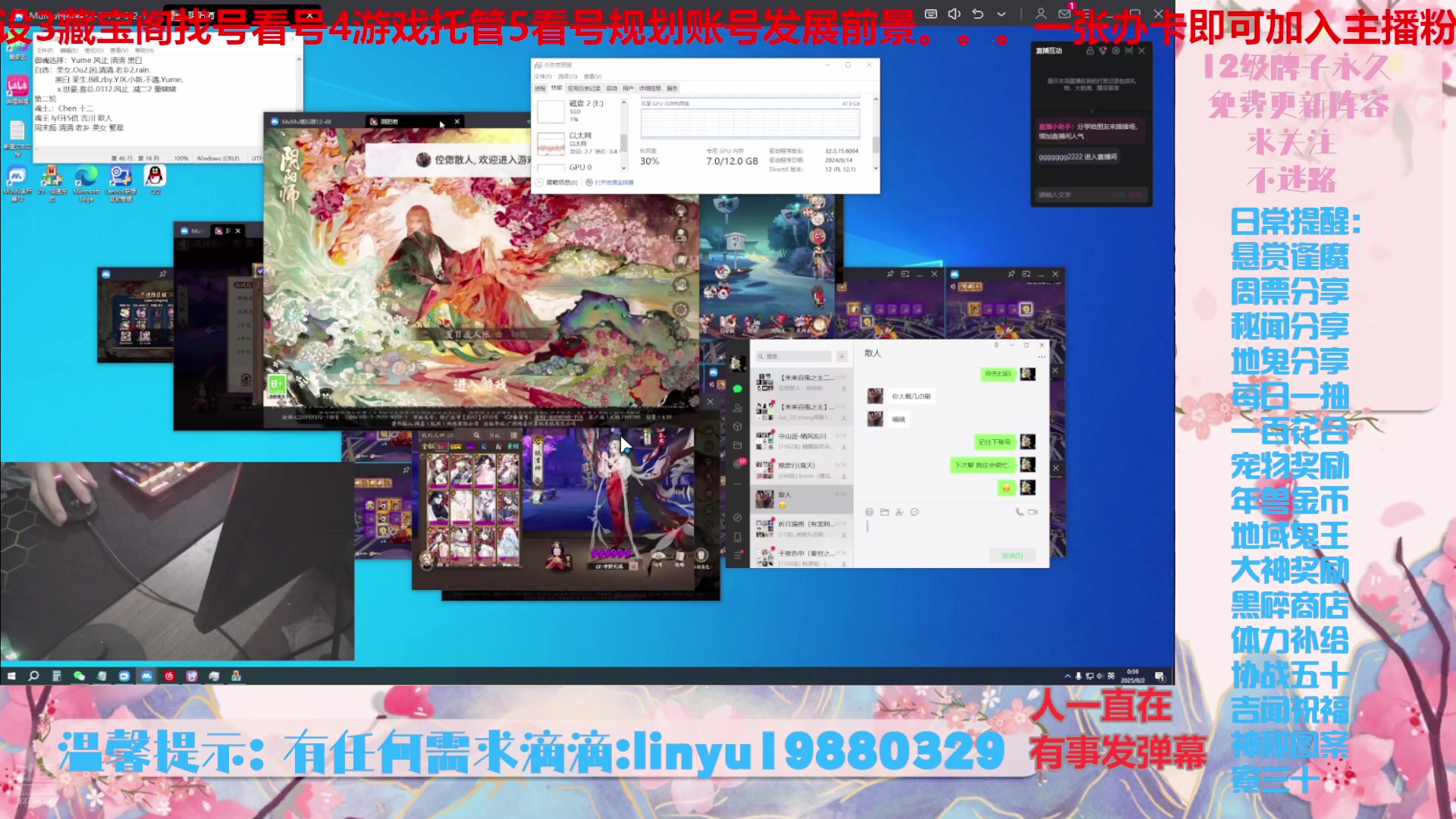1456x819 pixels.
Task: Select 散人 conversation in WeChat list
Action: point(802,499)
